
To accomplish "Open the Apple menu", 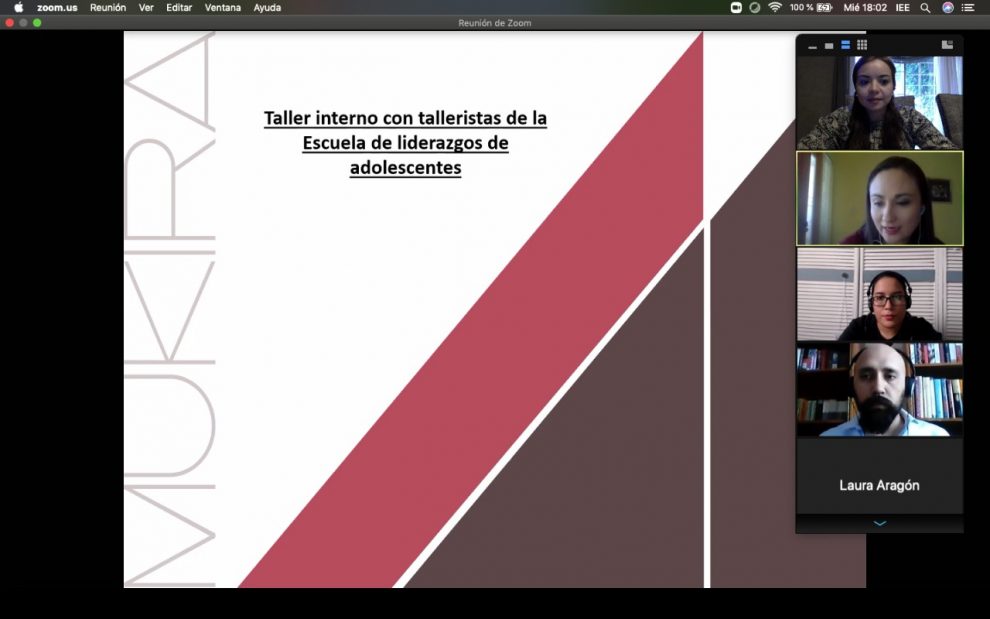I will (18, 7).
